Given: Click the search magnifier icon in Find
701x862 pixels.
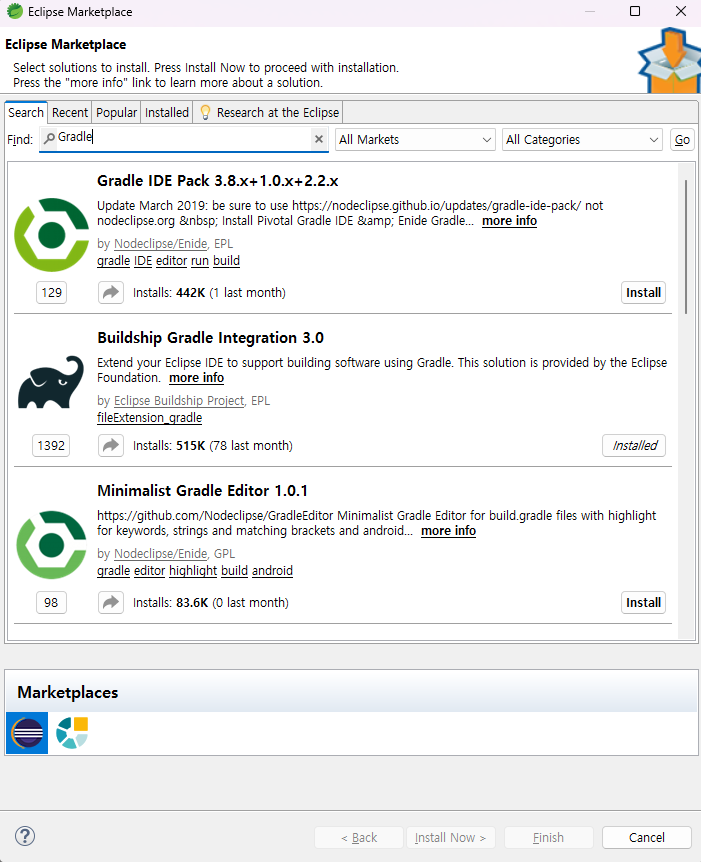Looking at the screenshot, I should (x=49, y=138).
